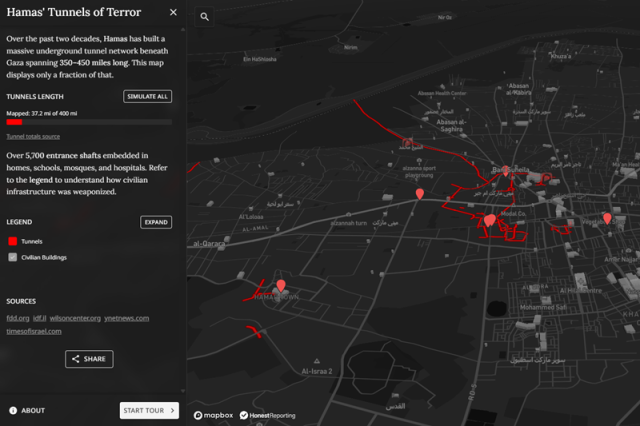Select the pin near Vegetable Store label
Screen dimensions: 640x426
(x=607, y=218)
